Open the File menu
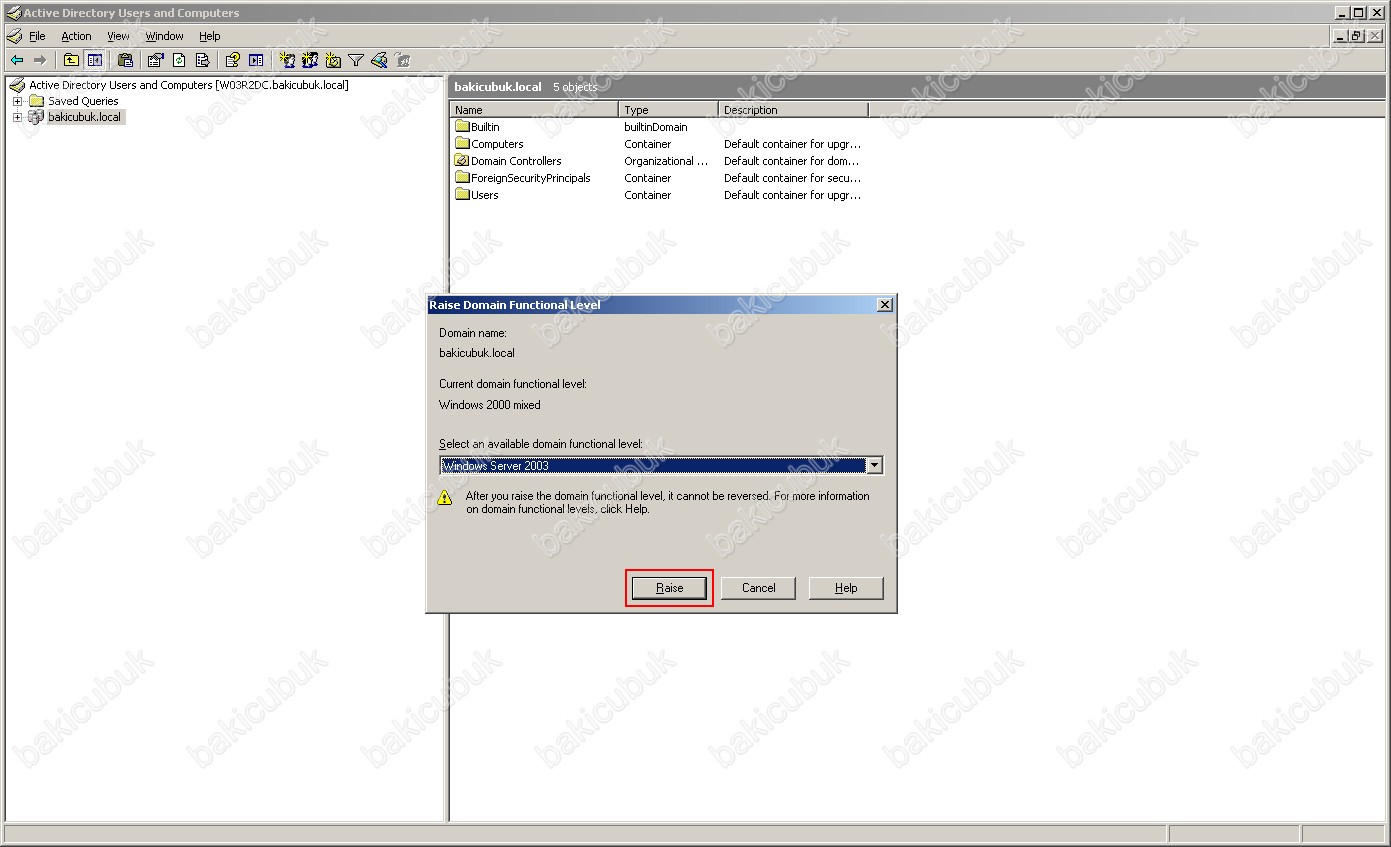Screen dimensions: 1391x847 (37, 36)
